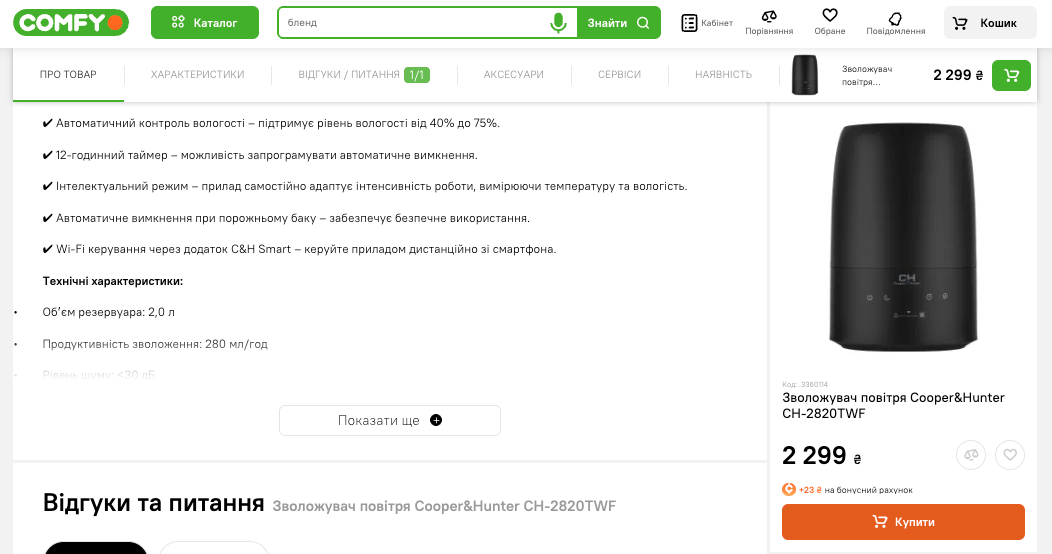The height and width of the screenshot is (554, 1052).
Task: Focus the search input field
Action: click(413, 23)
